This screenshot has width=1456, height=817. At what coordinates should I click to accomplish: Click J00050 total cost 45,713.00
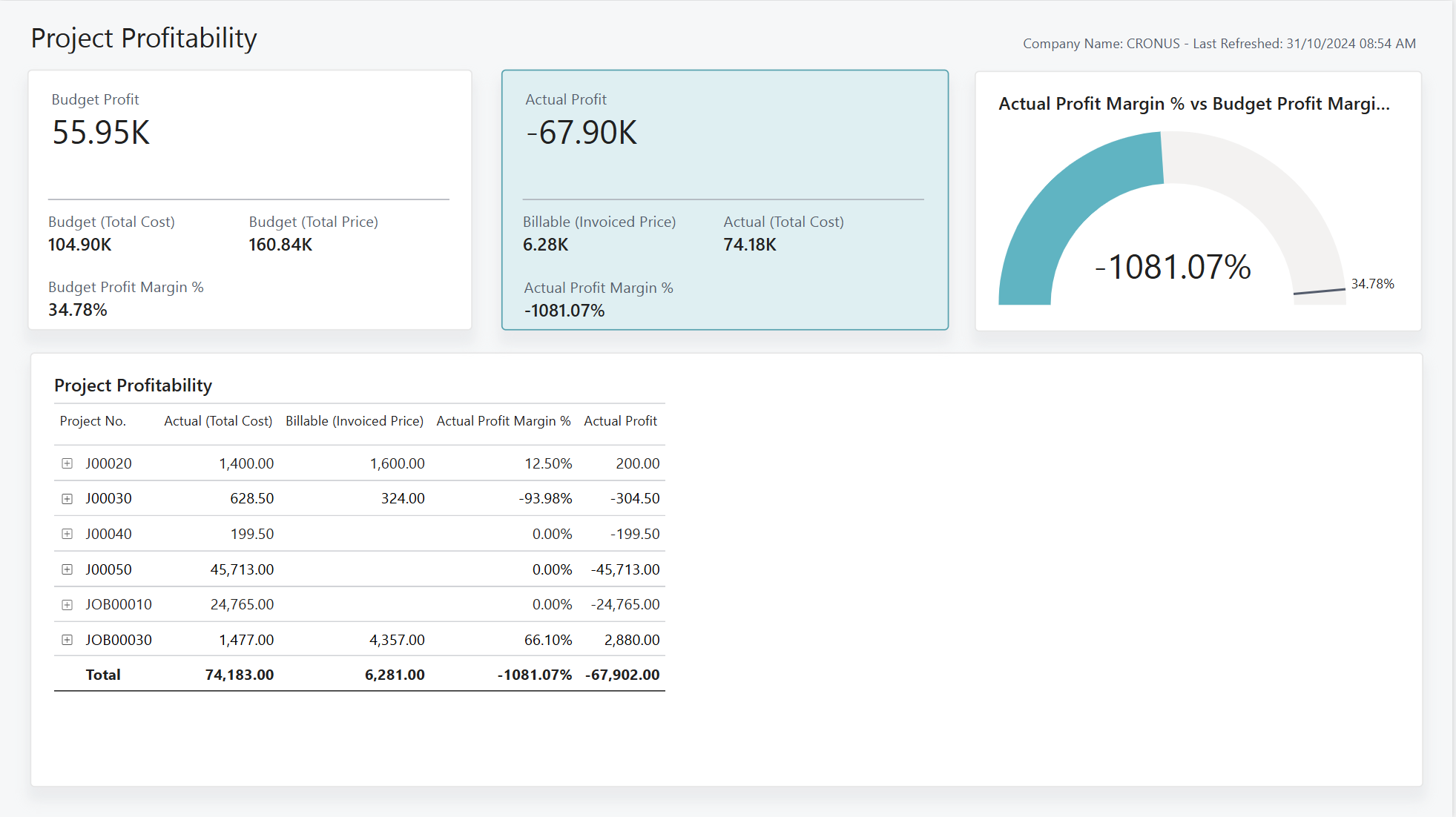243,569
